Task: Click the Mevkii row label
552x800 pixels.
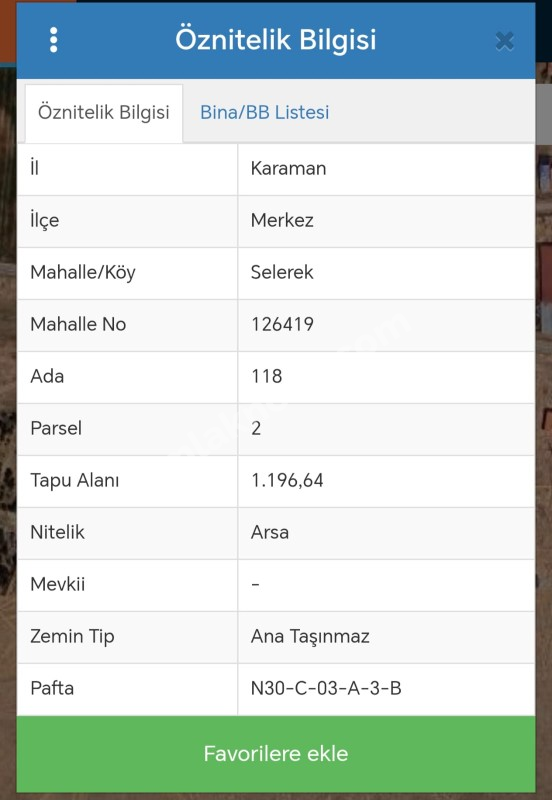Action: point(58,585)
